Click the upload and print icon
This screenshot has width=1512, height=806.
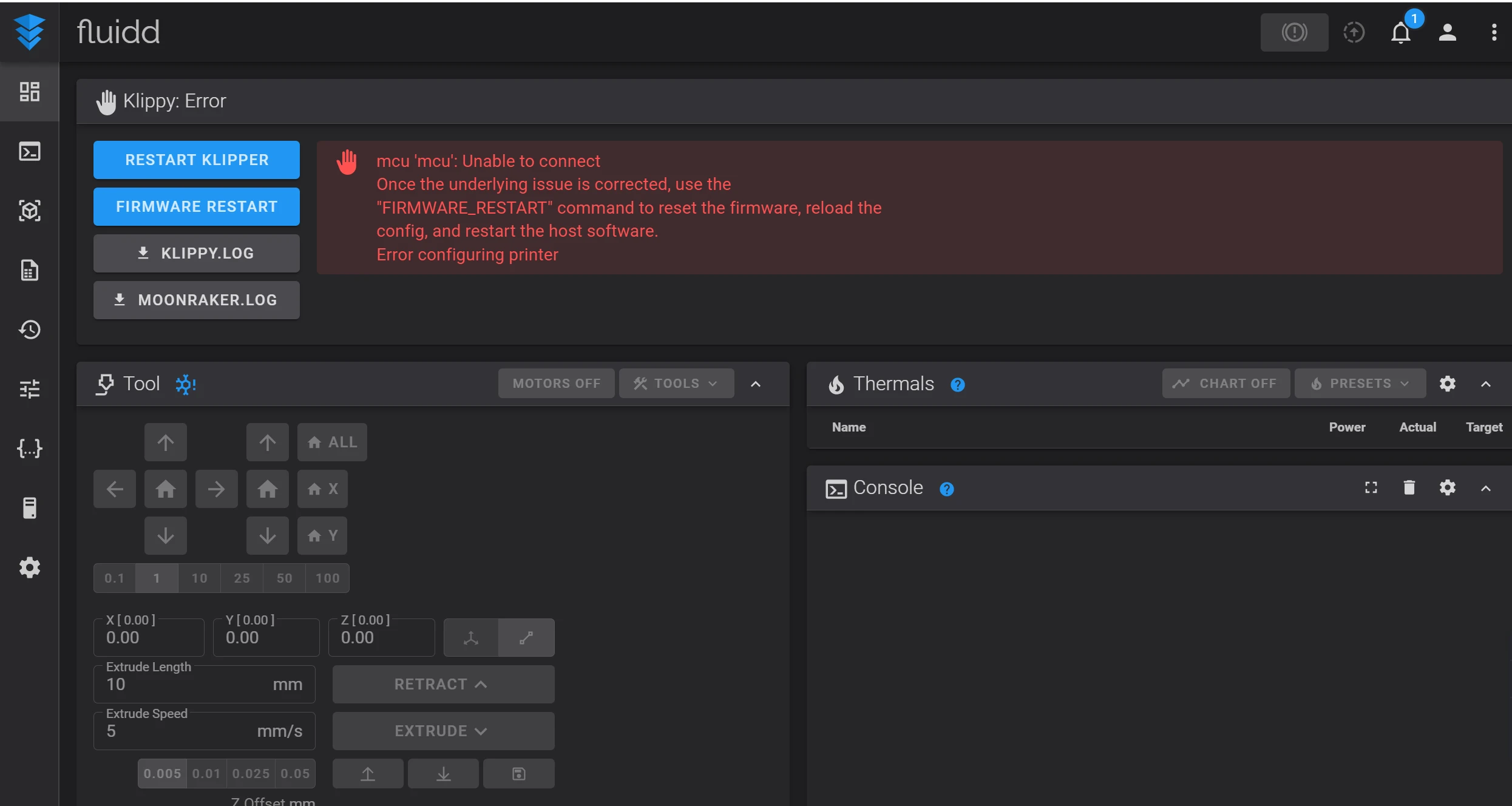1354,32
